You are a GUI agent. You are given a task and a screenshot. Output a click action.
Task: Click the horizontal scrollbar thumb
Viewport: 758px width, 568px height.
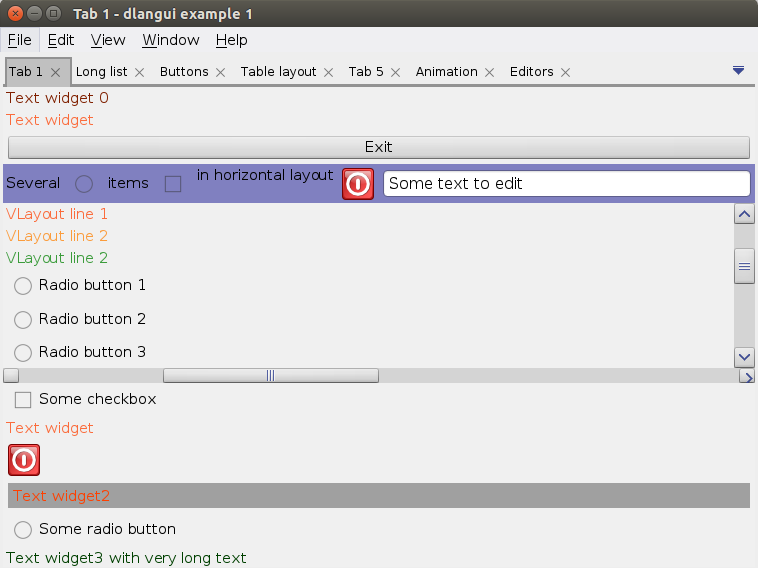pyautogui.click(x=270, y=376)
